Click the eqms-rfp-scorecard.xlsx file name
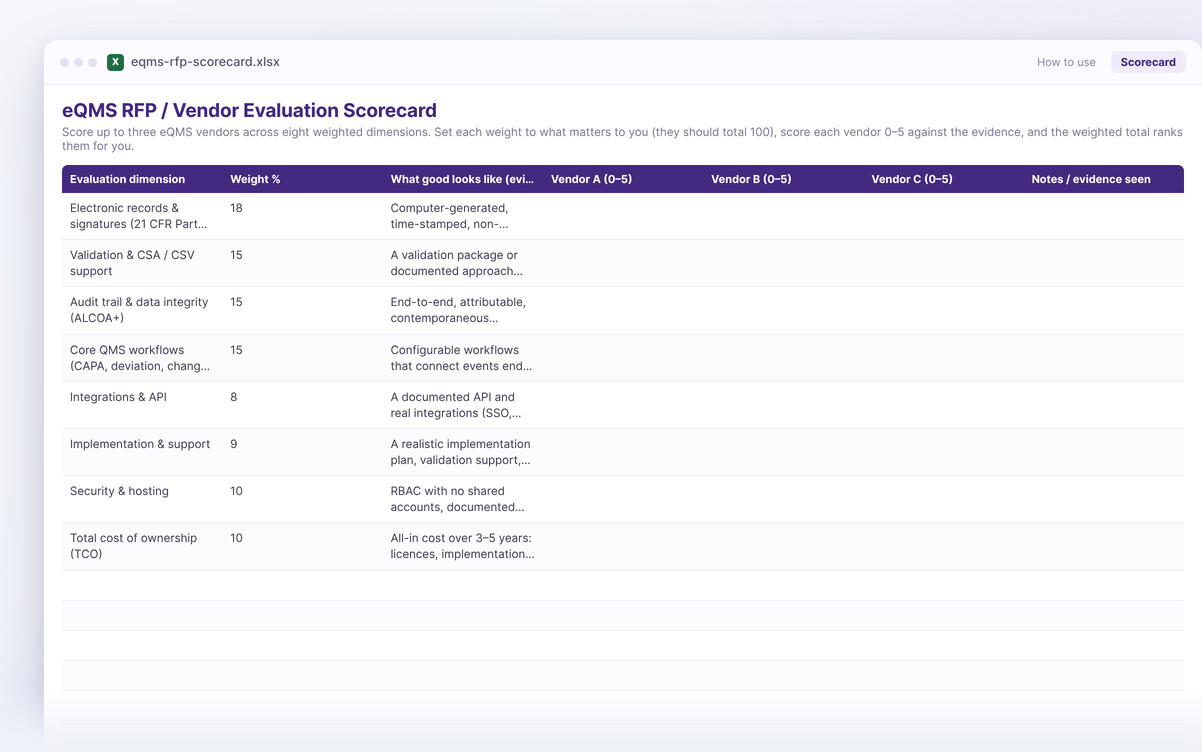This screenshot has height=752, width=1202. click(205, 62)
